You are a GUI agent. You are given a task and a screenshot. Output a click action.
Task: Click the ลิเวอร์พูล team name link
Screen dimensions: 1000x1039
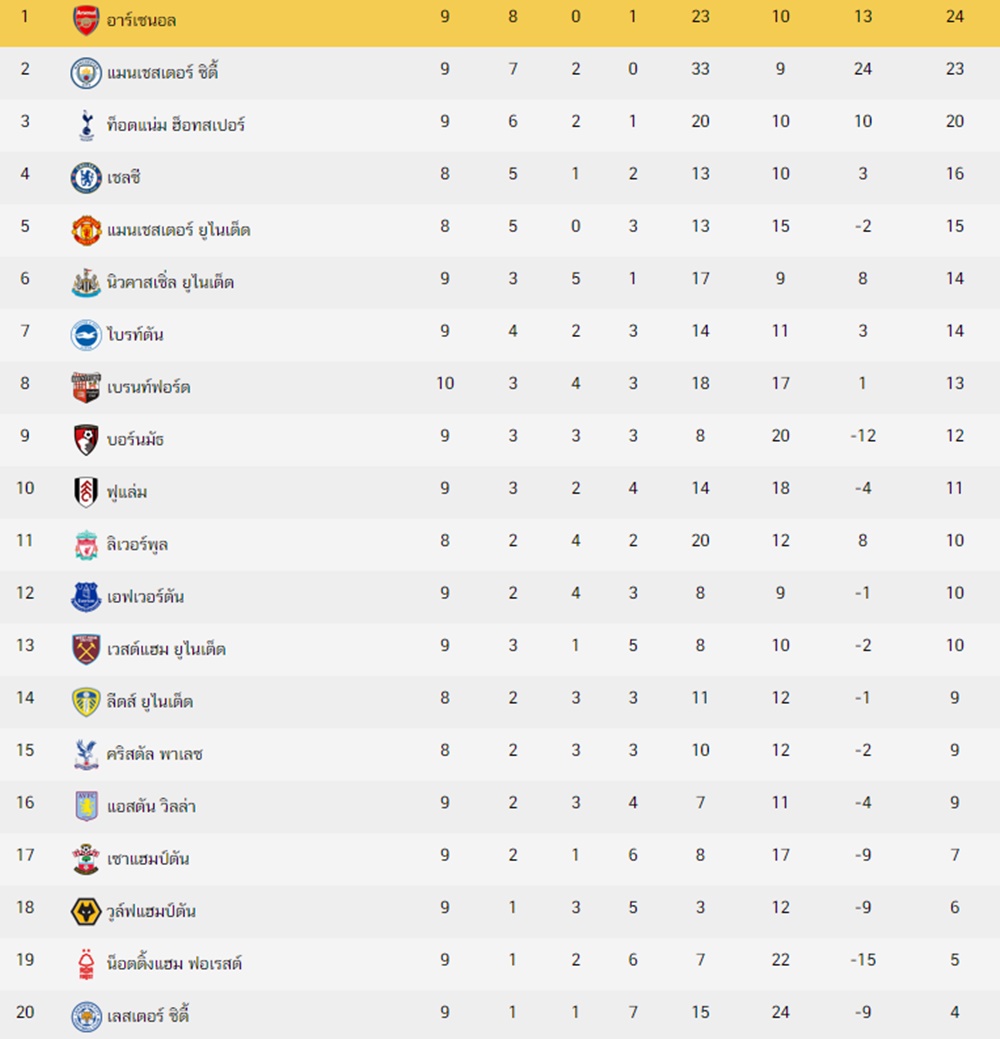coord(137,545)
